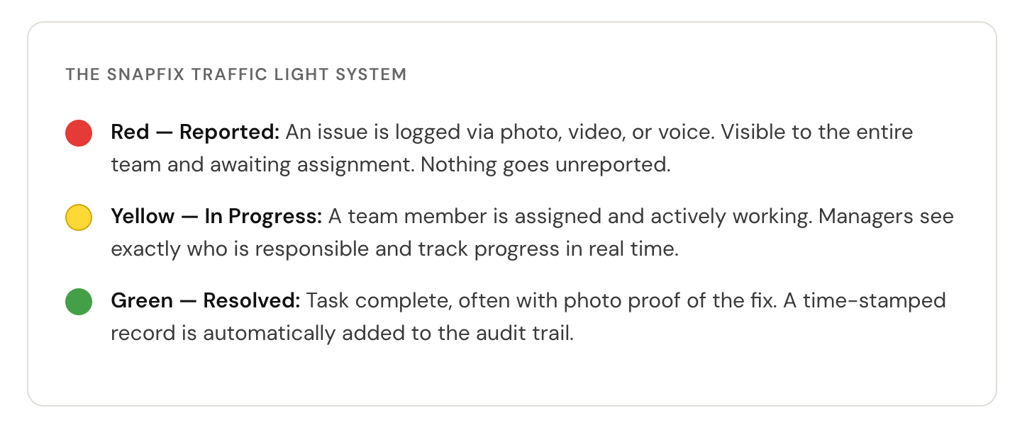The width and height of the screenshot is (1010, 442).
Task: Click the word "time-stamped"
Action: point(867,300)
